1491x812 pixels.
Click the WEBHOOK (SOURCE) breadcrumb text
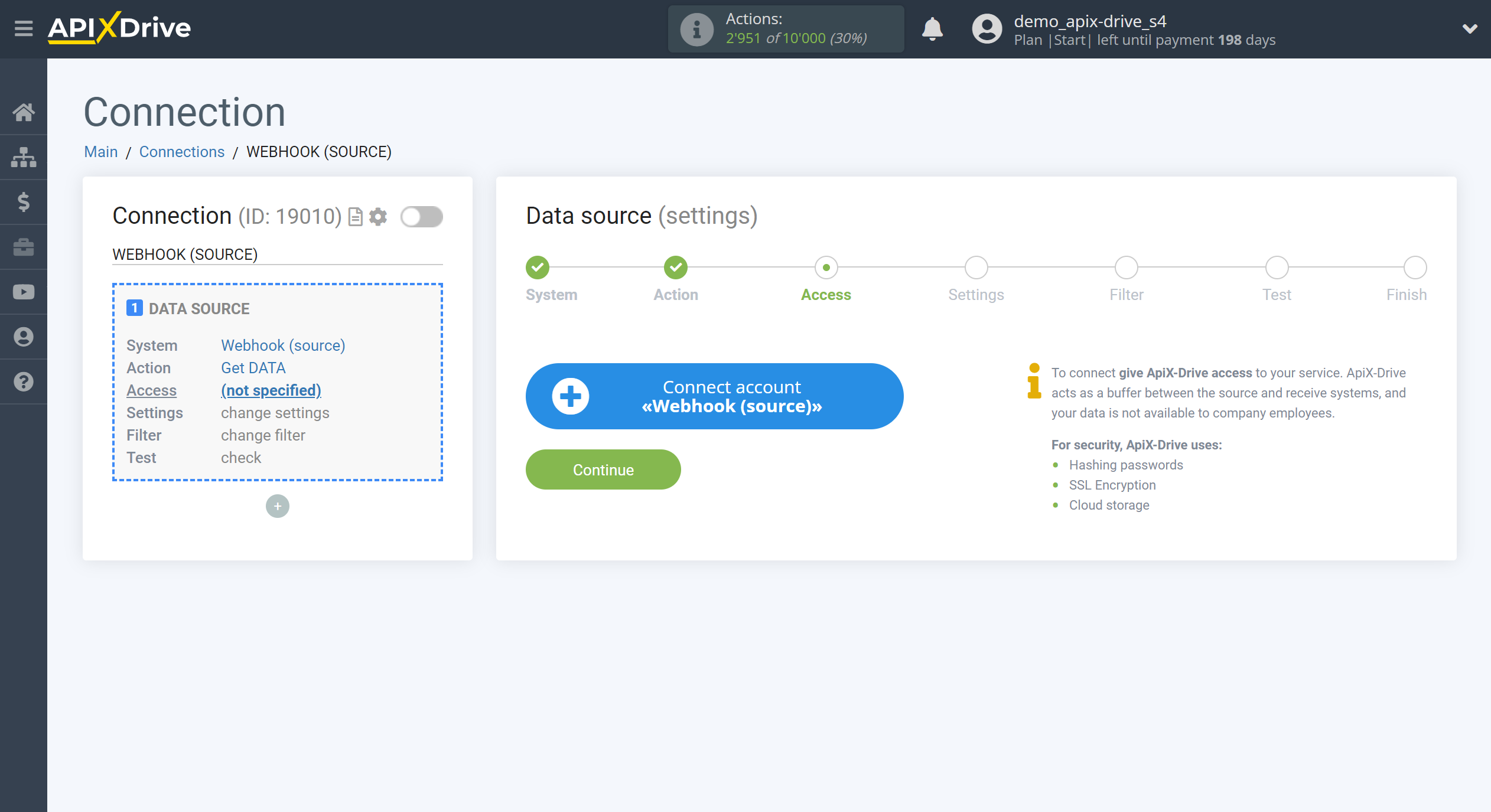click(x=319, y=152)
